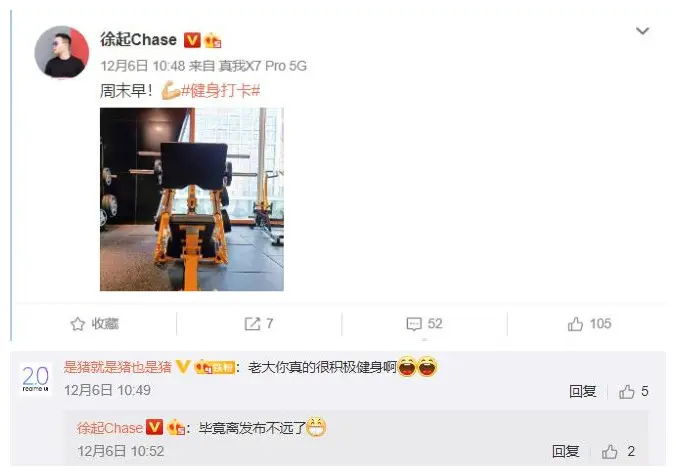The image size is (676, 476).
Task: Click the membership crown badge in post header
Action: point(213,41)
